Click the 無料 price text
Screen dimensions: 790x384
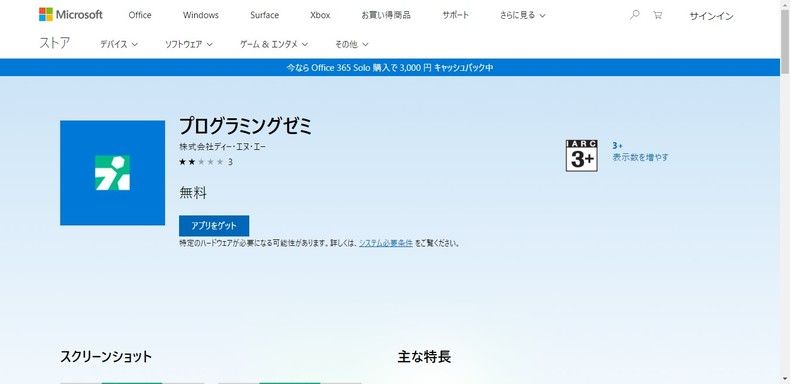click(193, 193)
